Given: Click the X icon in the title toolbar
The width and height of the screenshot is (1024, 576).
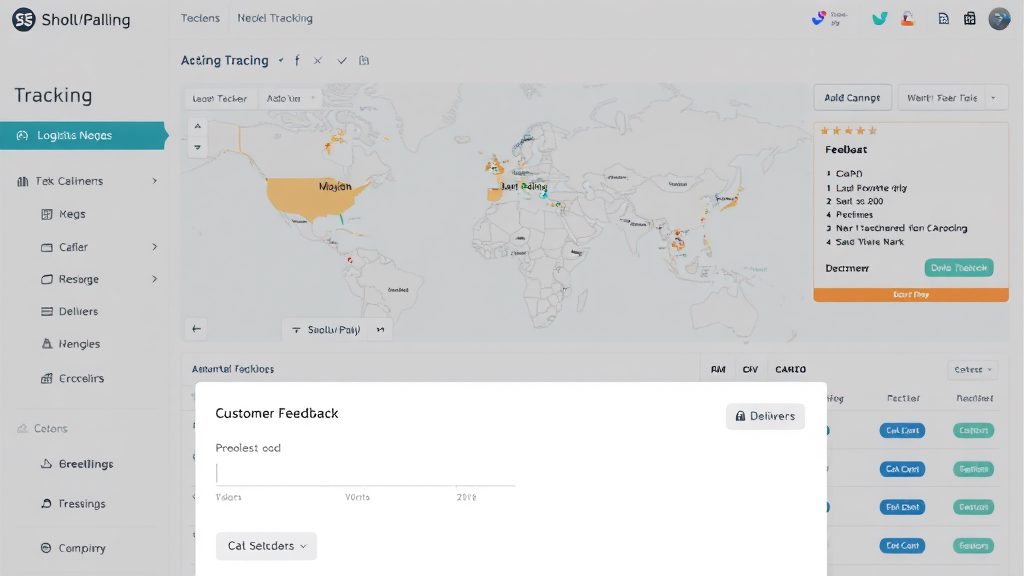Looking at the screenshot, I should 317,61.
